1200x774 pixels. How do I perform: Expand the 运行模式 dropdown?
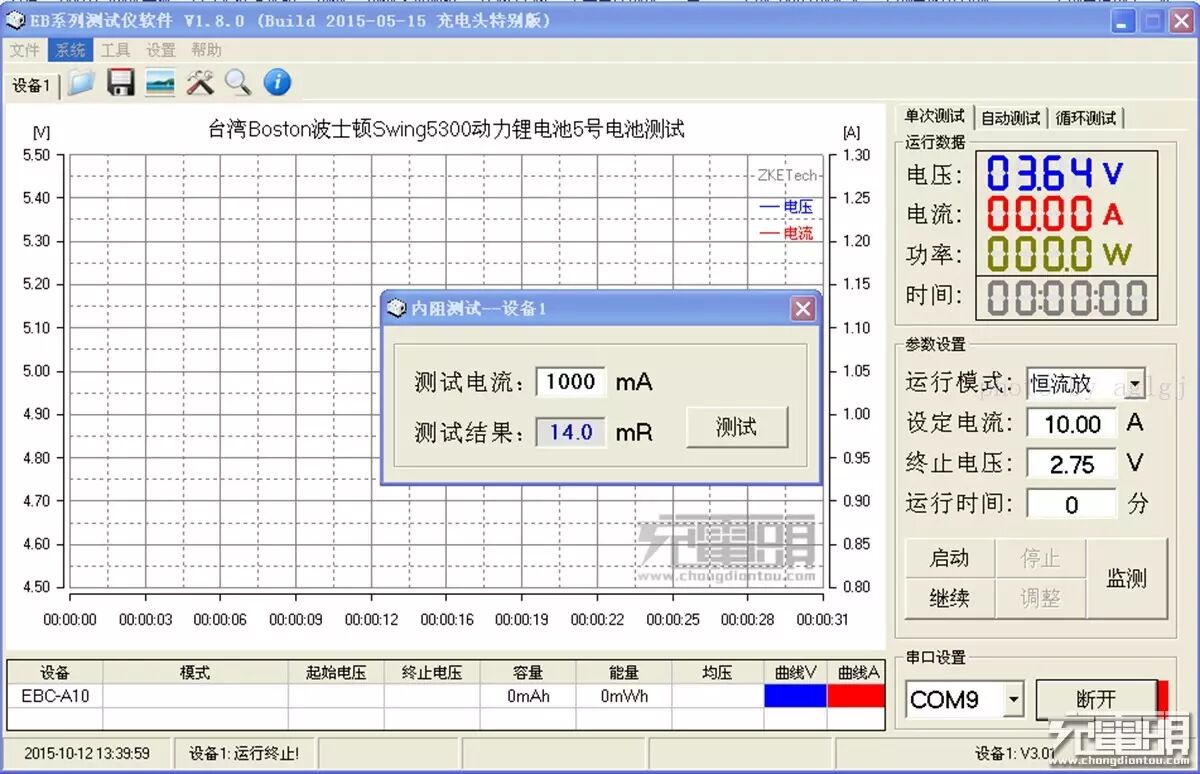(x=1134, y=382)
